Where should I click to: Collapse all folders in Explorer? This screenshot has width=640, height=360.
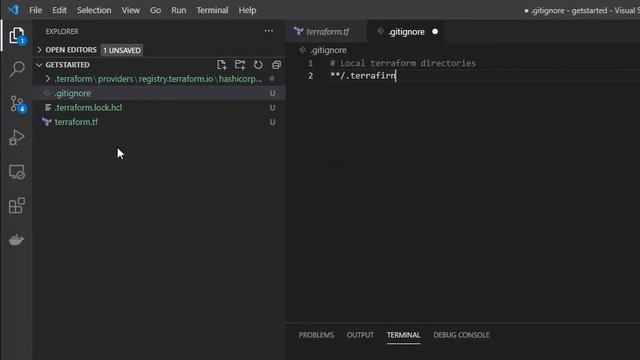click(x=276, y=65)
